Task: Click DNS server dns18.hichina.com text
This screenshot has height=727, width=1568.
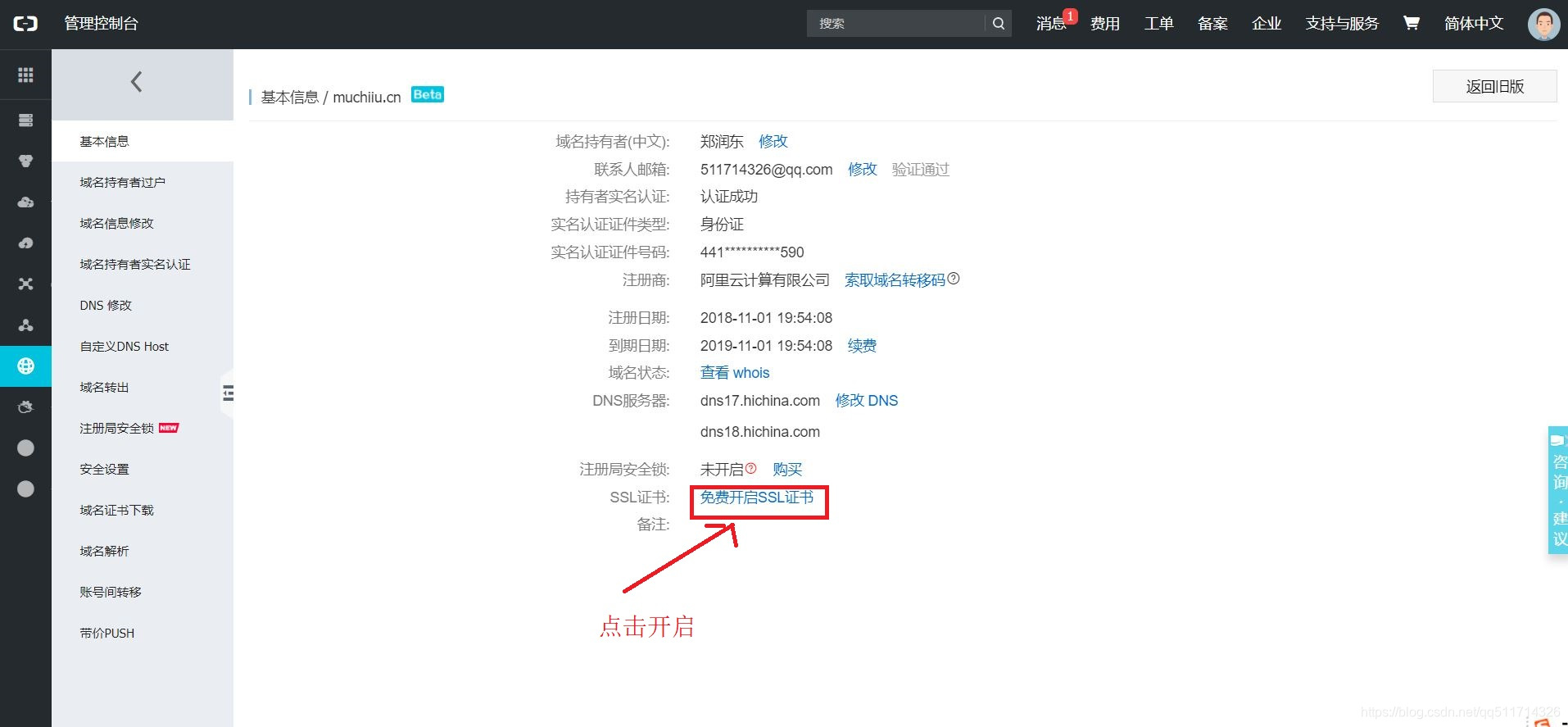Action: pyautogui.click(x=760, y=431)
